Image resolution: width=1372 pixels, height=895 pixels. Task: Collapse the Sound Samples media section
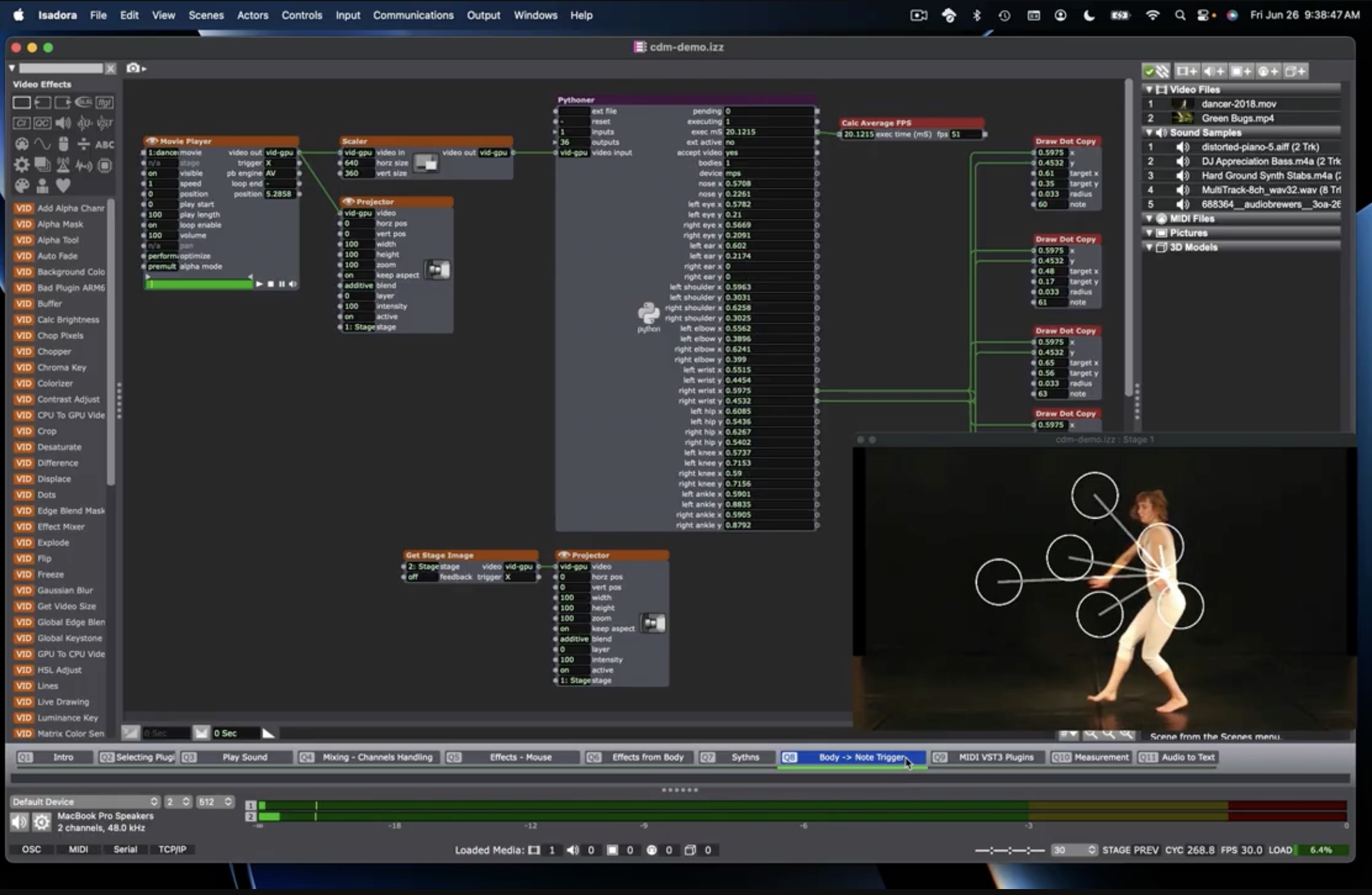(x=1149, y=133)
